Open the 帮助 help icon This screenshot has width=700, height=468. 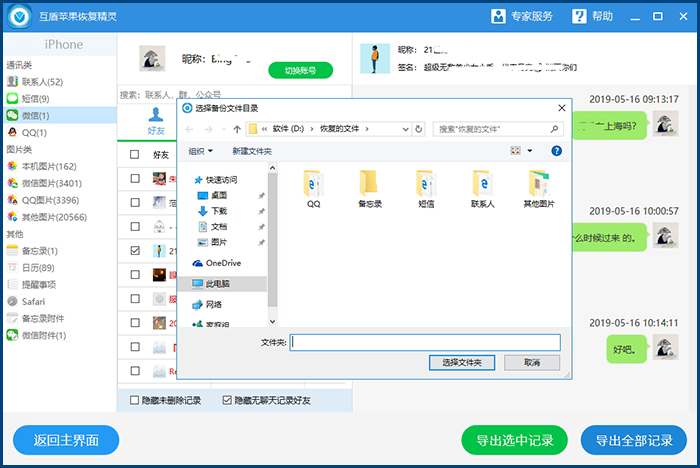pos(579,17)
